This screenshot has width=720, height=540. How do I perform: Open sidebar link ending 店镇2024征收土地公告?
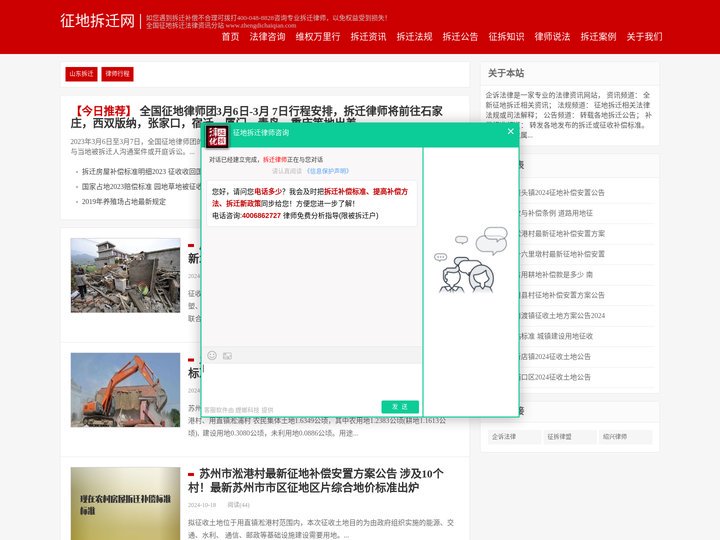coord(555,356)
